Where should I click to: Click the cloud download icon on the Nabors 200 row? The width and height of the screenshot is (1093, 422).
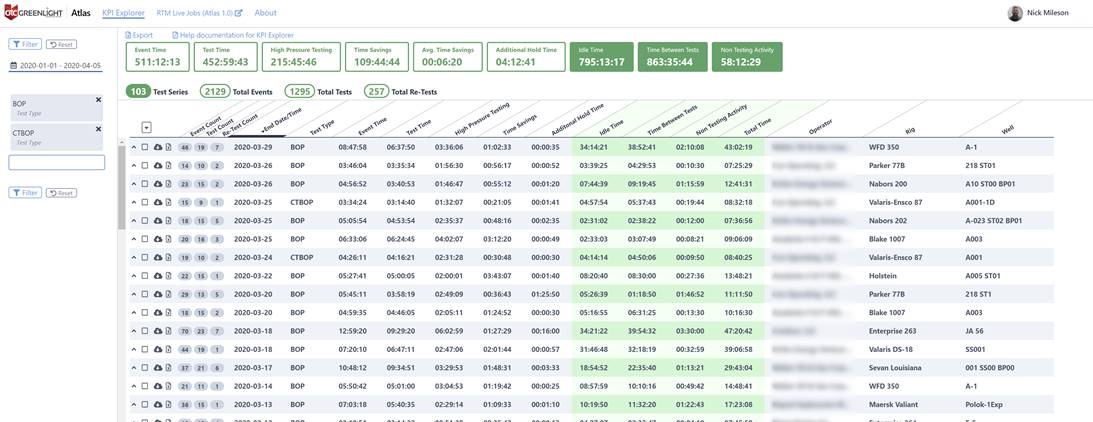(157, 184)
